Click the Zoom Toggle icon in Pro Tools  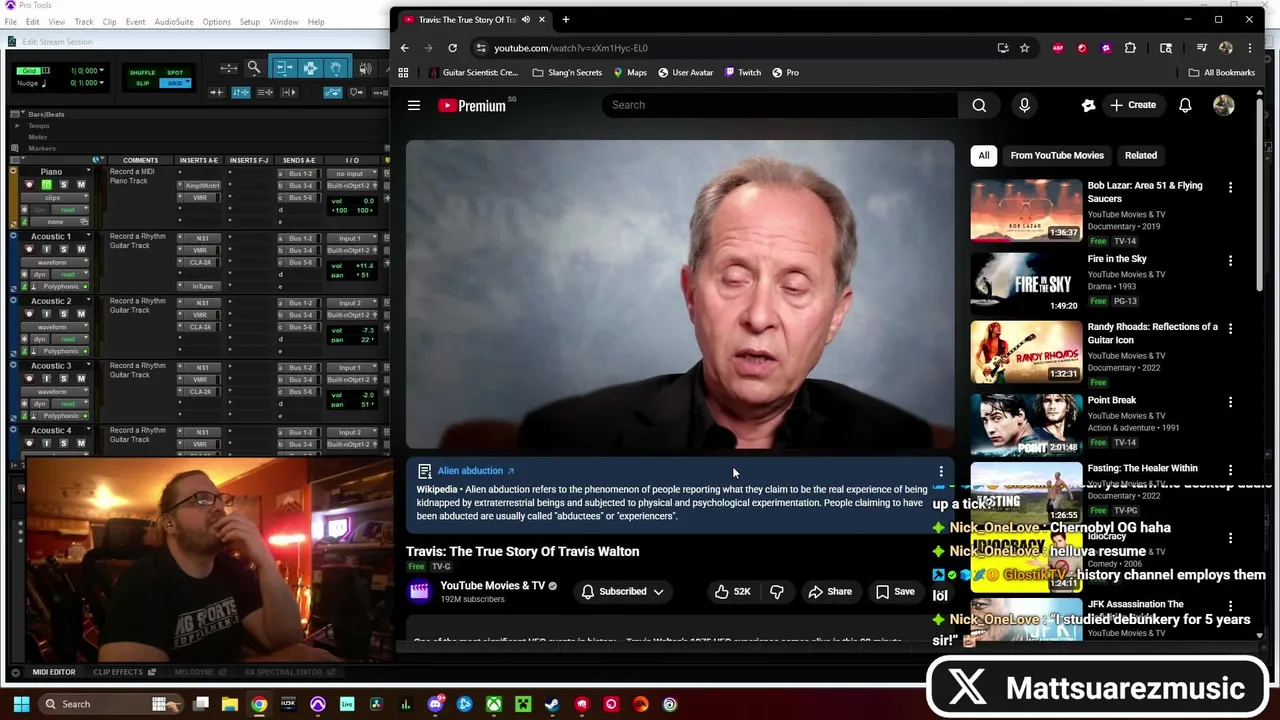click(x=228, y=68)
